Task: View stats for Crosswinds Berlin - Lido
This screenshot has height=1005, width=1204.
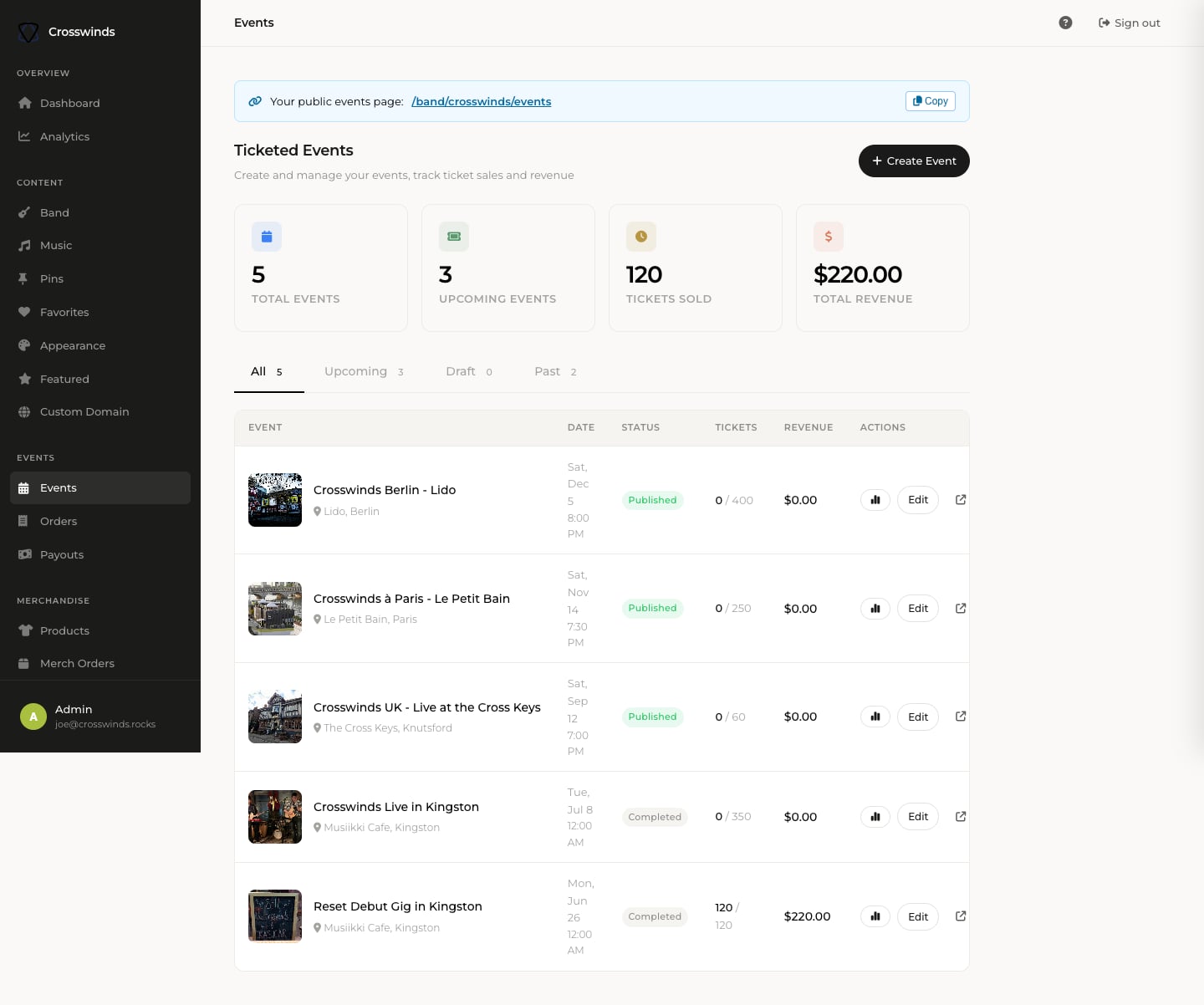Action: 875,500
